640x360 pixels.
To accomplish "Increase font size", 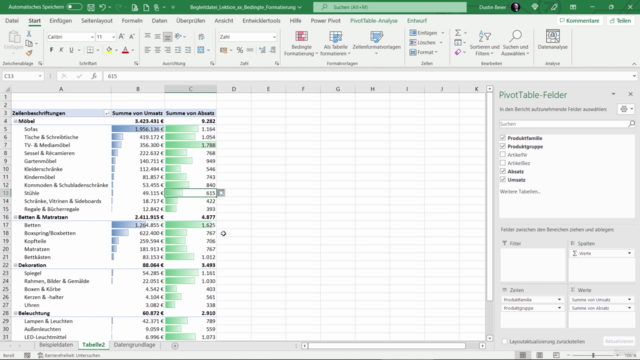I will (122, 37).
